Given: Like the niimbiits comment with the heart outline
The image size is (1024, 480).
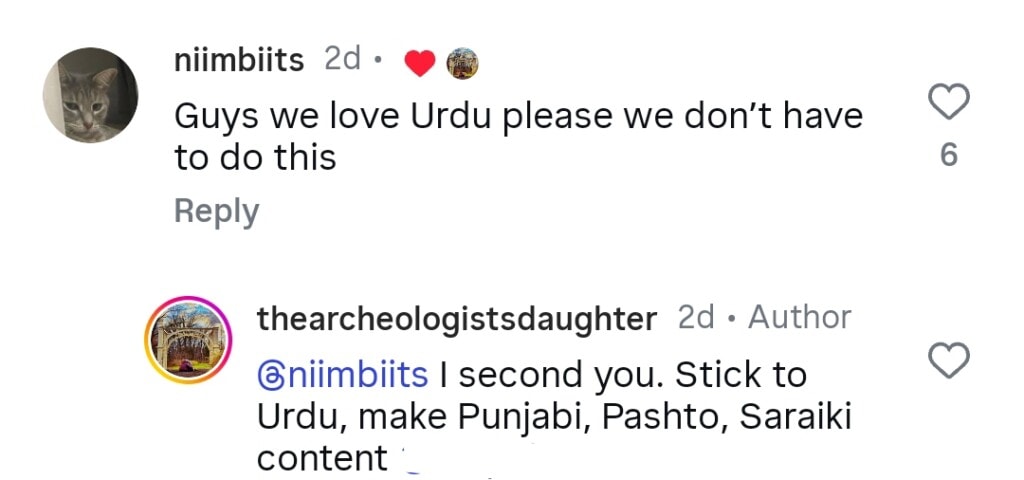Looking at the screenshot, I should point(949,102).
